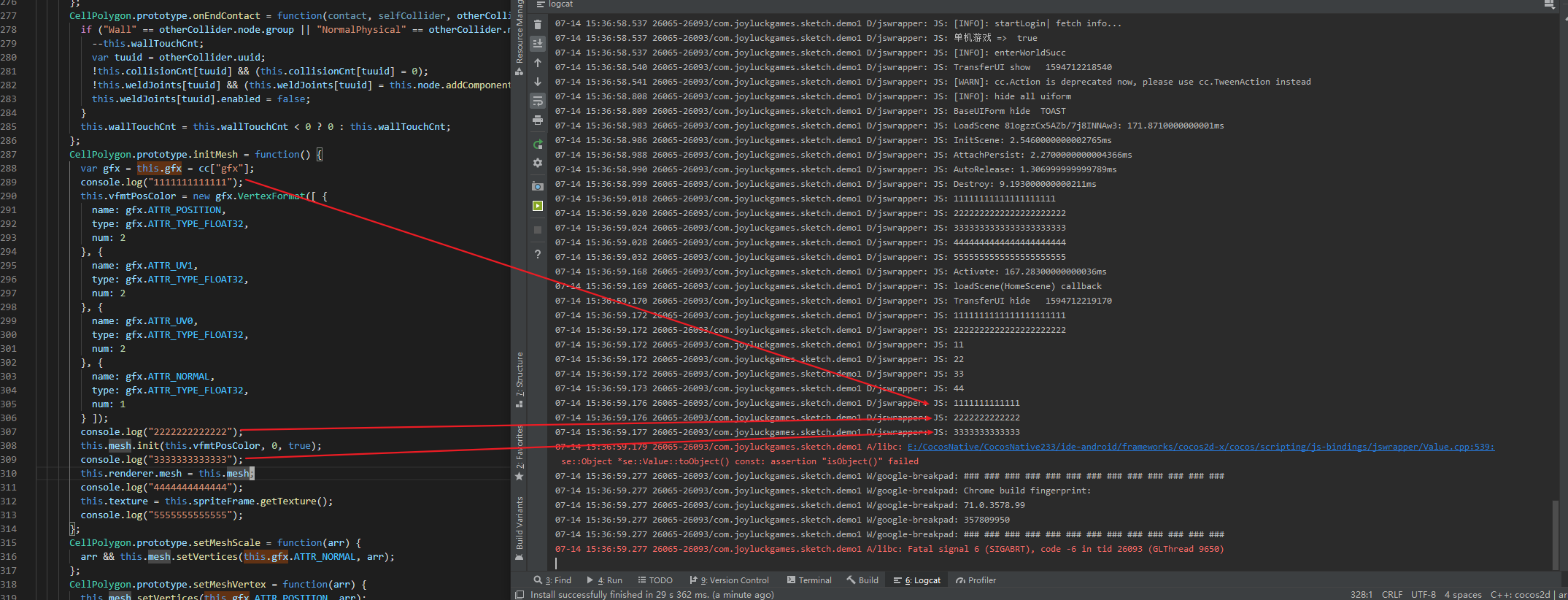The height and width of the screenshot is (600, 1568).
Task: Click the 'cc.Action is deprecated now' warning line
Action: pyautogui.click(x=932, y=82)
